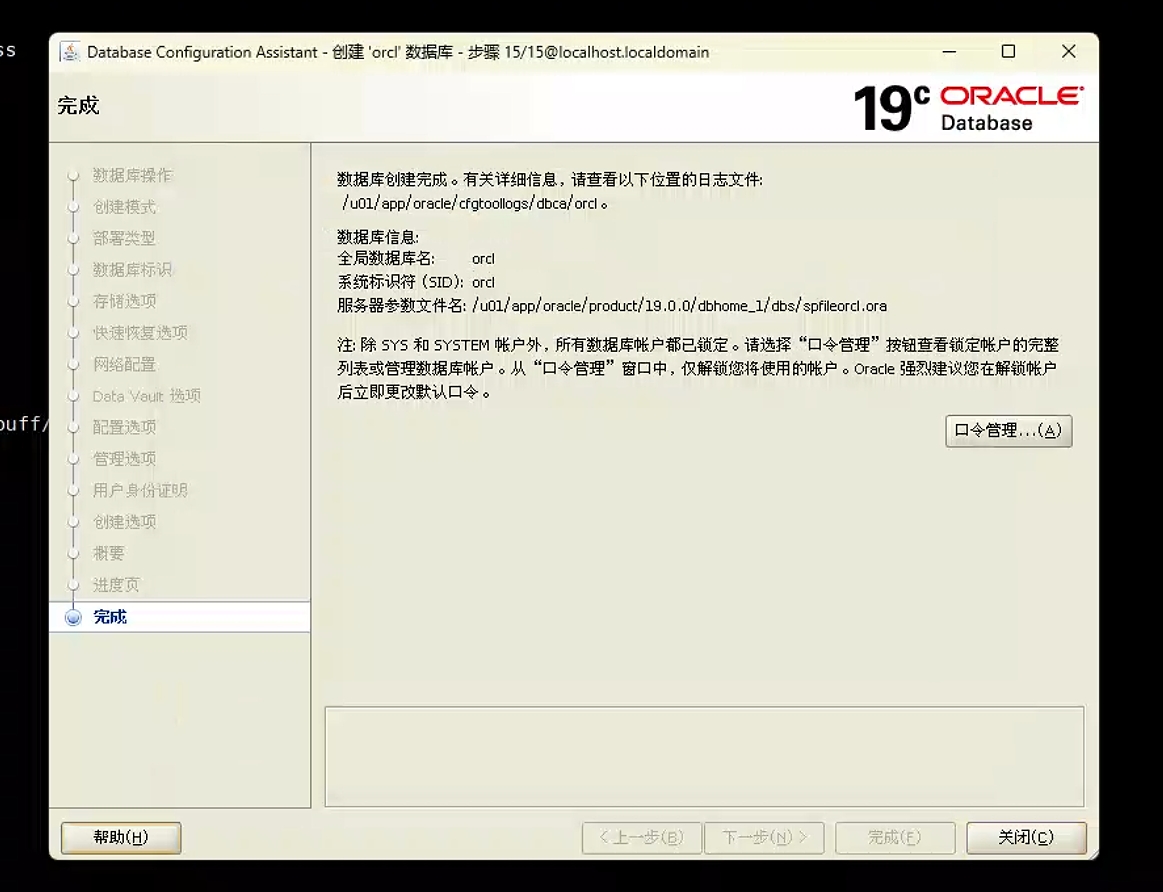Click the log path /u01/app/oracle/cfgtoollogs/dbca/orcl
Viewport: 1163px width, 892px height.
470,203
